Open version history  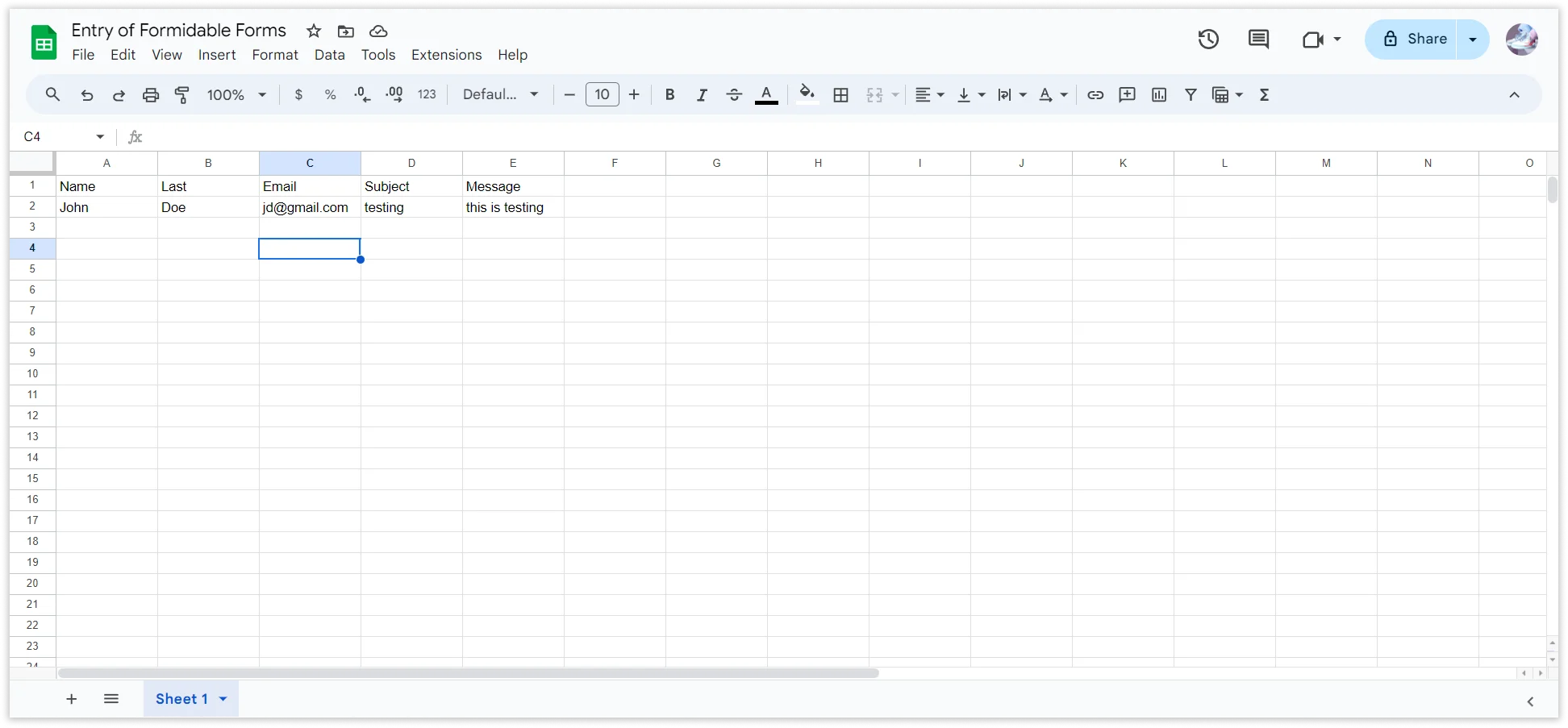(1208, 39)
